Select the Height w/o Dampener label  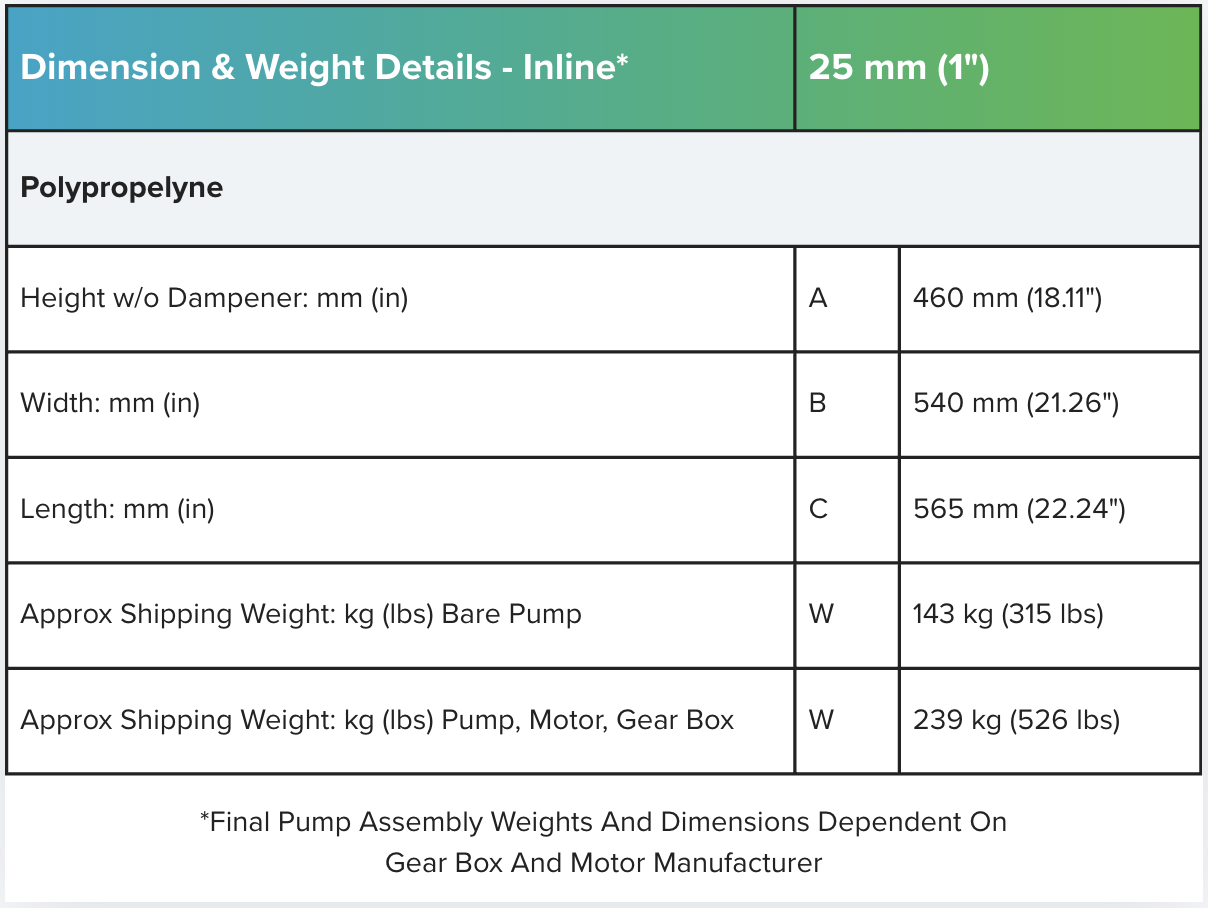coord(214,298)
